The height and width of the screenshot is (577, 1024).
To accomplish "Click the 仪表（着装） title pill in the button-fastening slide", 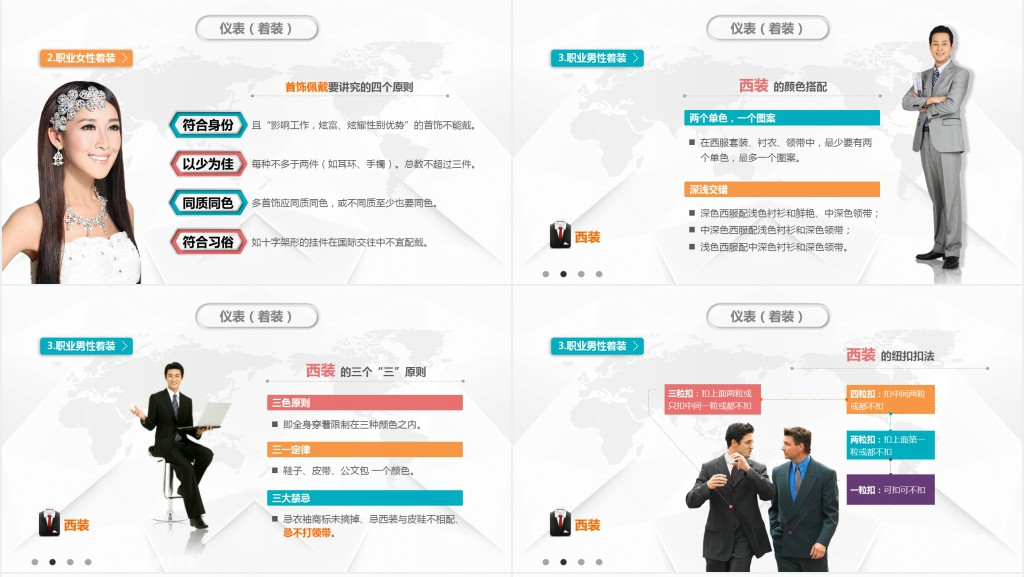I will tap(768, 316).
